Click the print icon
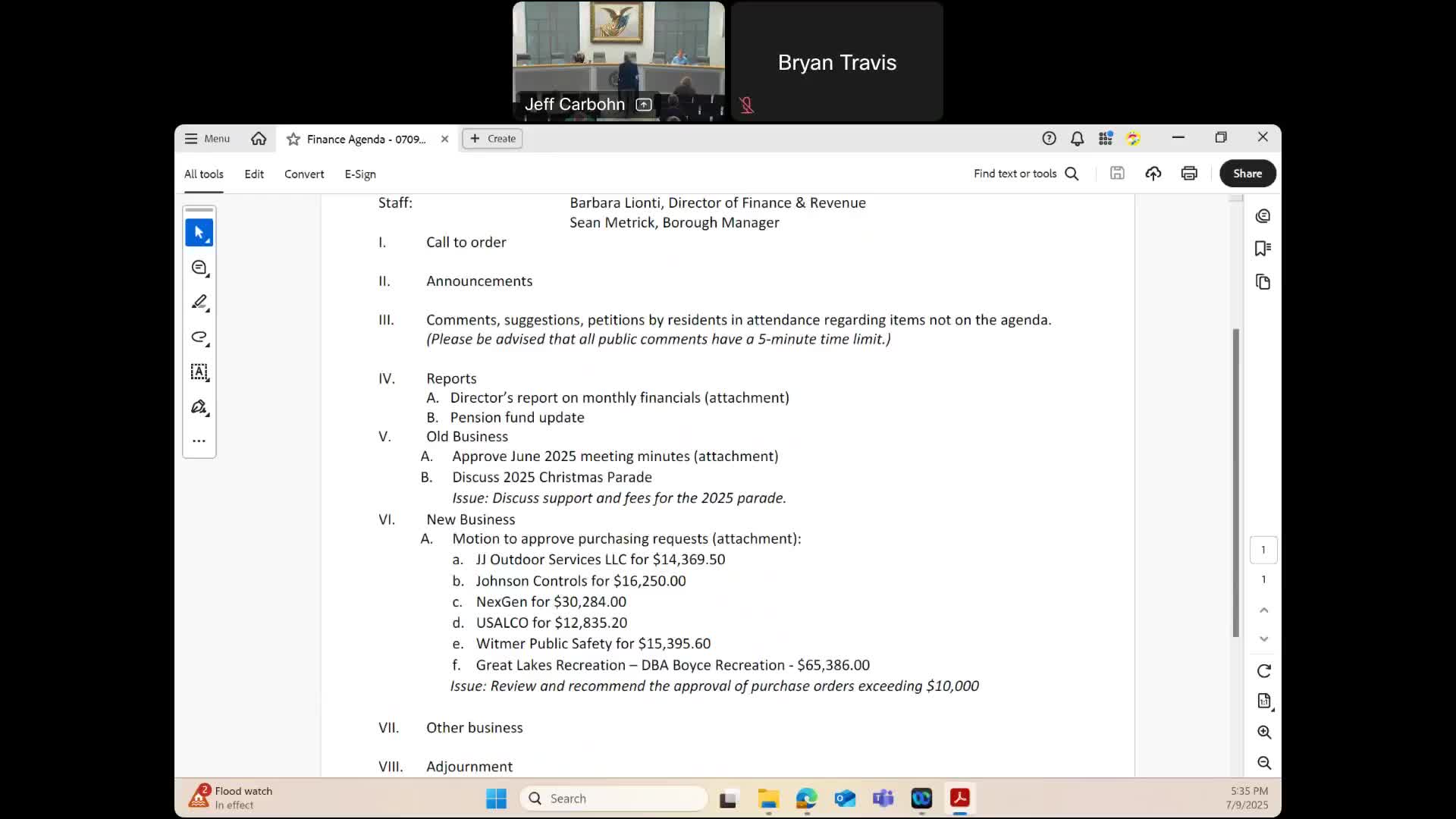1456x819 pixels. pyautogui.click(x=1189, y=174)
